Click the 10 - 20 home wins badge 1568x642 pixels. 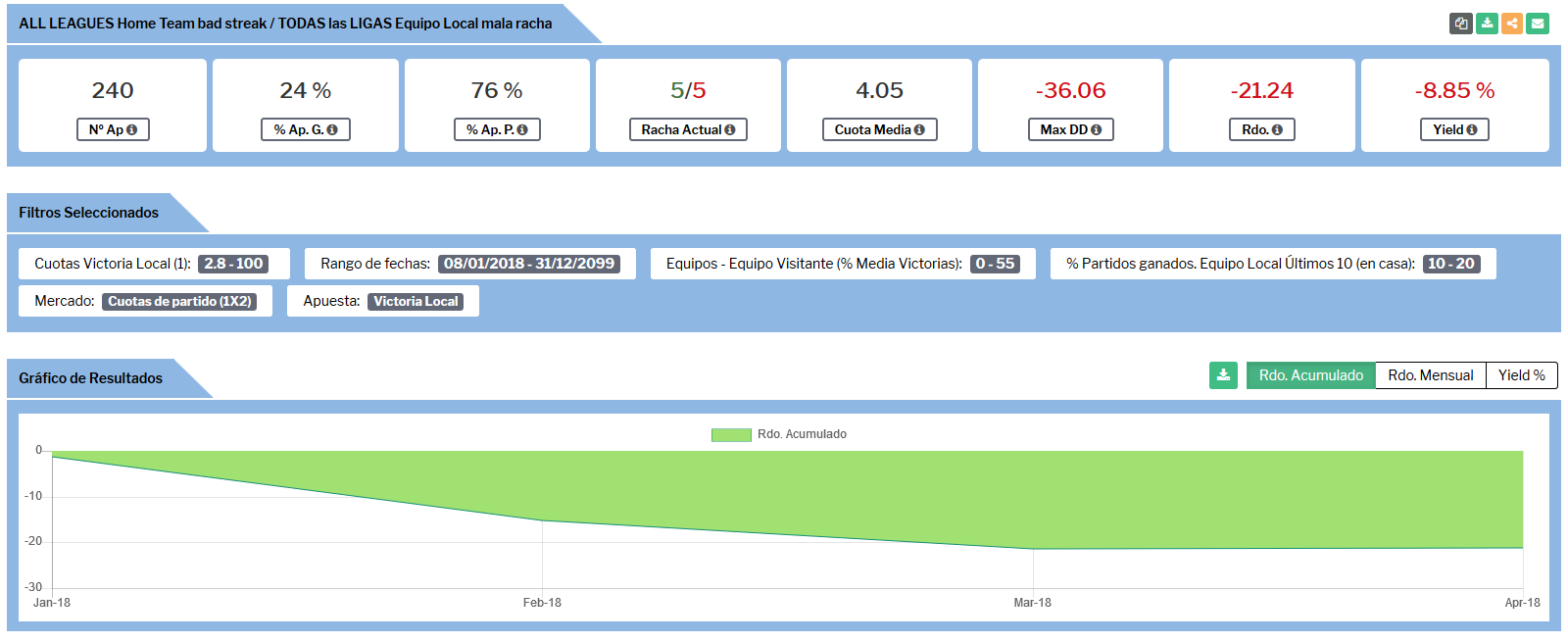pyautogui.click(x=1451, y=264)
